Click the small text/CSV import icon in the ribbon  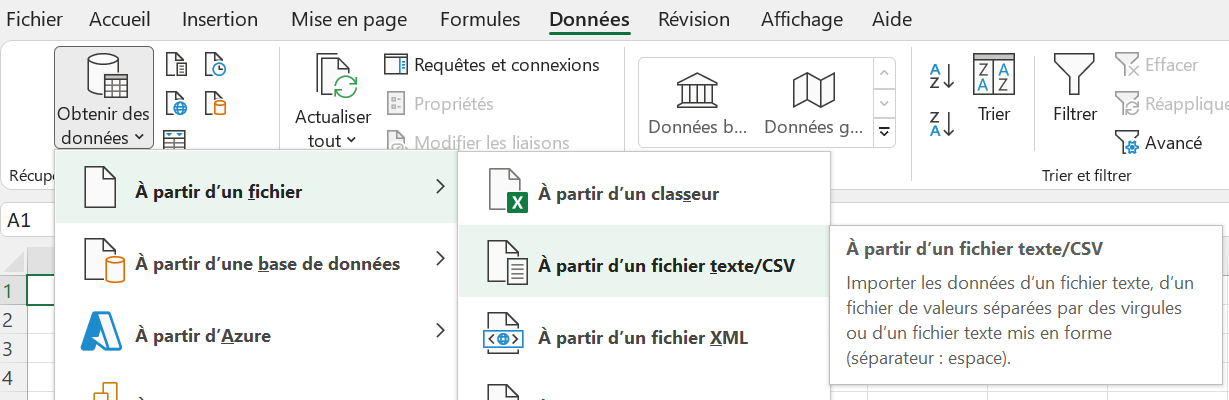point(176,66)
